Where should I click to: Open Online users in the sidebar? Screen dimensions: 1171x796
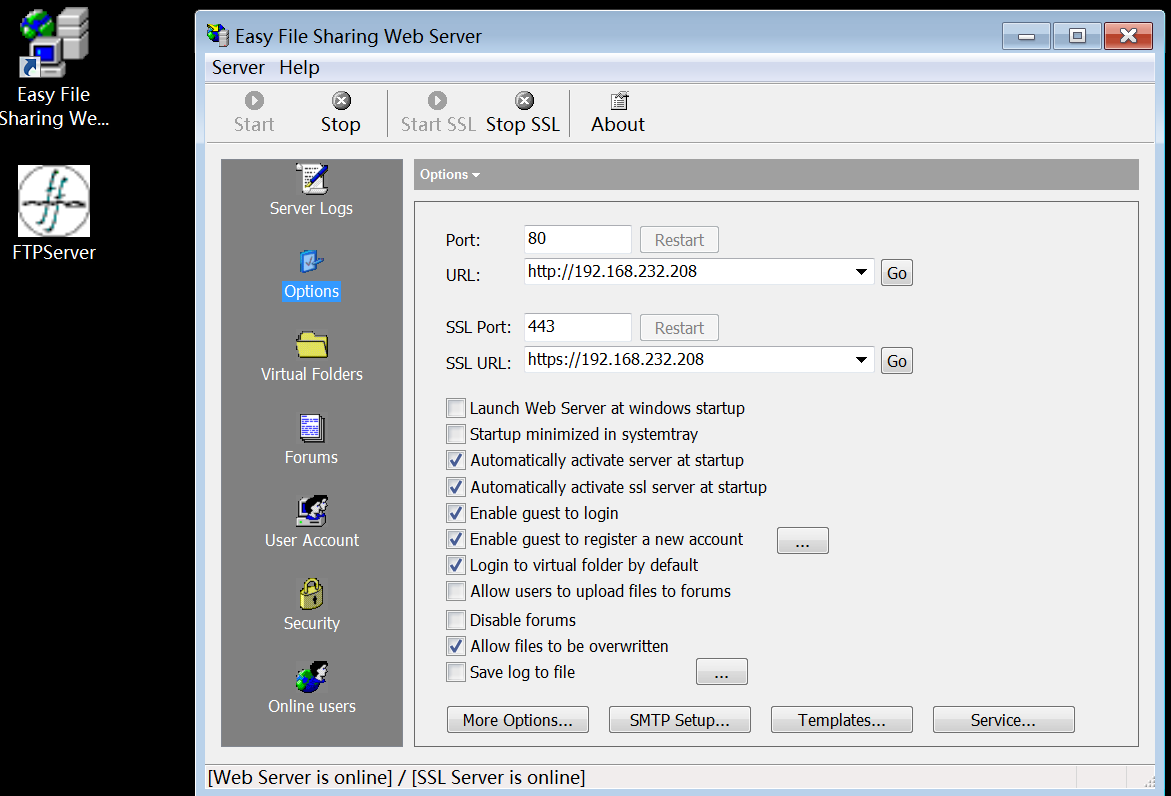click(311, 688)
